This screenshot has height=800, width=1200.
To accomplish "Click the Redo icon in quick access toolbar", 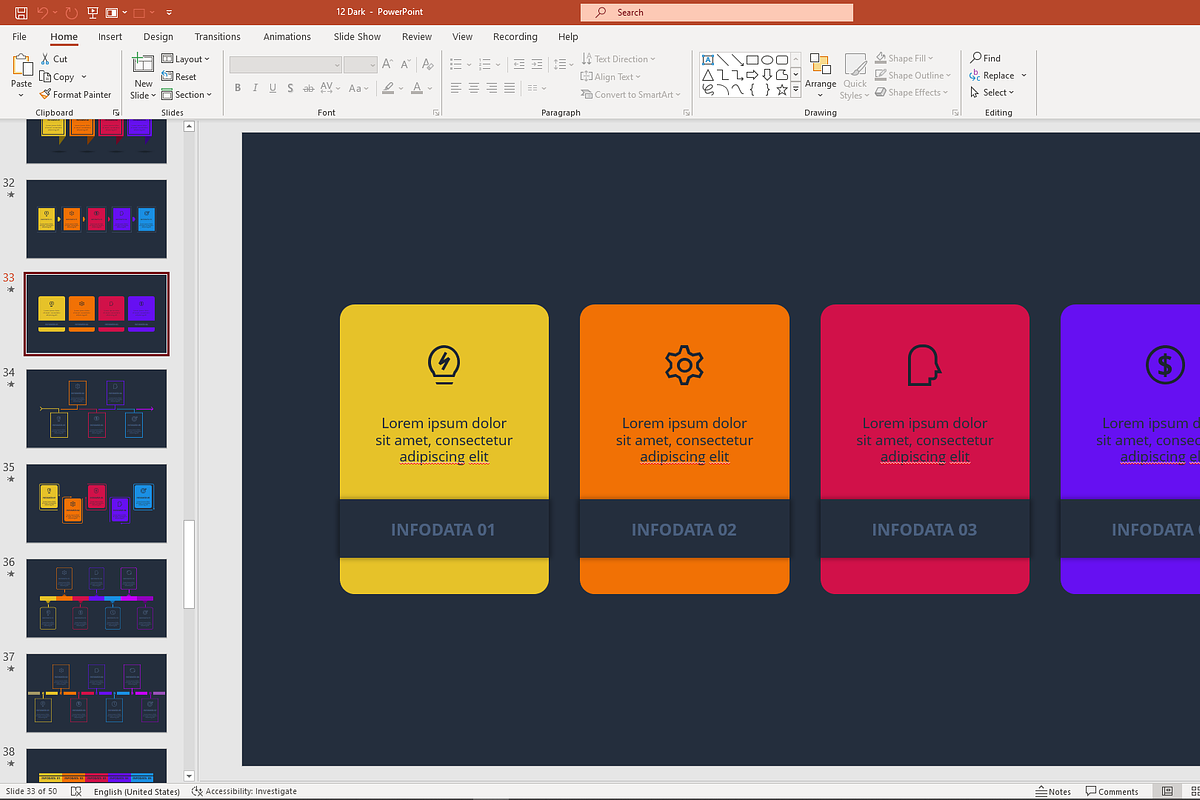I will coord(71,13).
